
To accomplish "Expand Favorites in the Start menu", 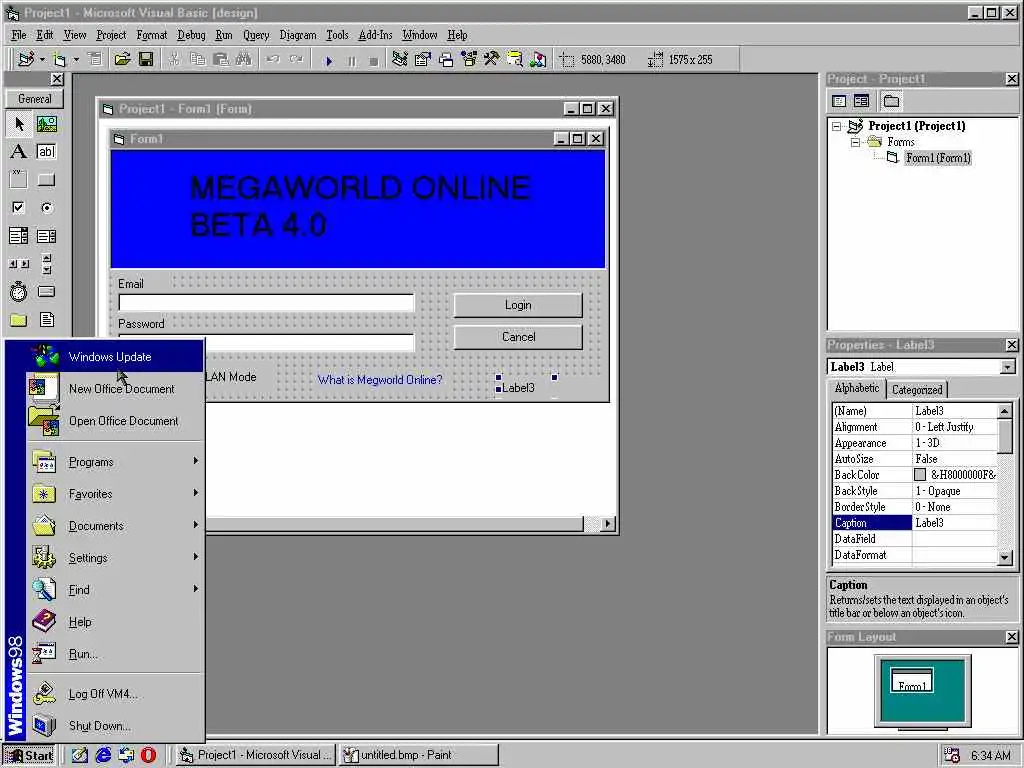I will tap(116, 494).
